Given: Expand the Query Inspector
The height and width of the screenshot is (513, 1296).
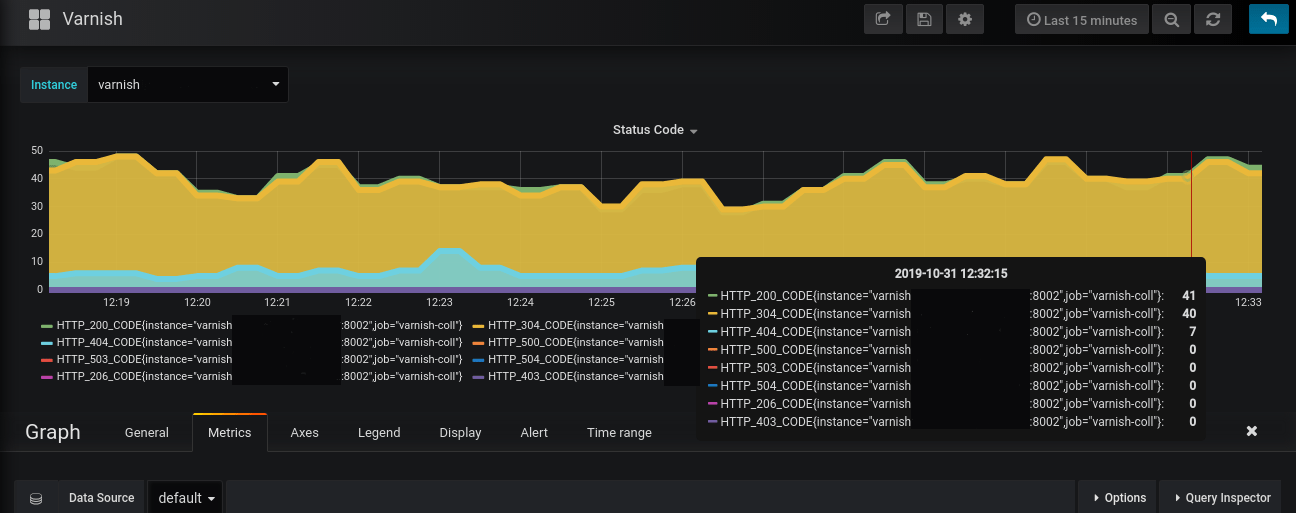Looking at the screenshot, I should click(1221, 498).
